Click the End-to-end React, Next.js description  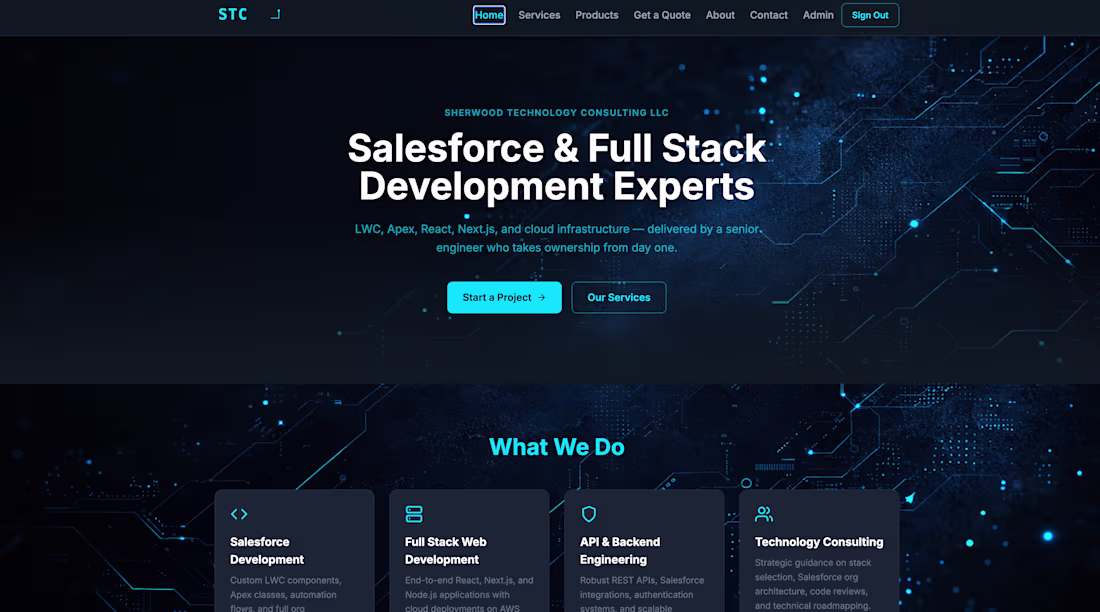[x=469, y=594]
